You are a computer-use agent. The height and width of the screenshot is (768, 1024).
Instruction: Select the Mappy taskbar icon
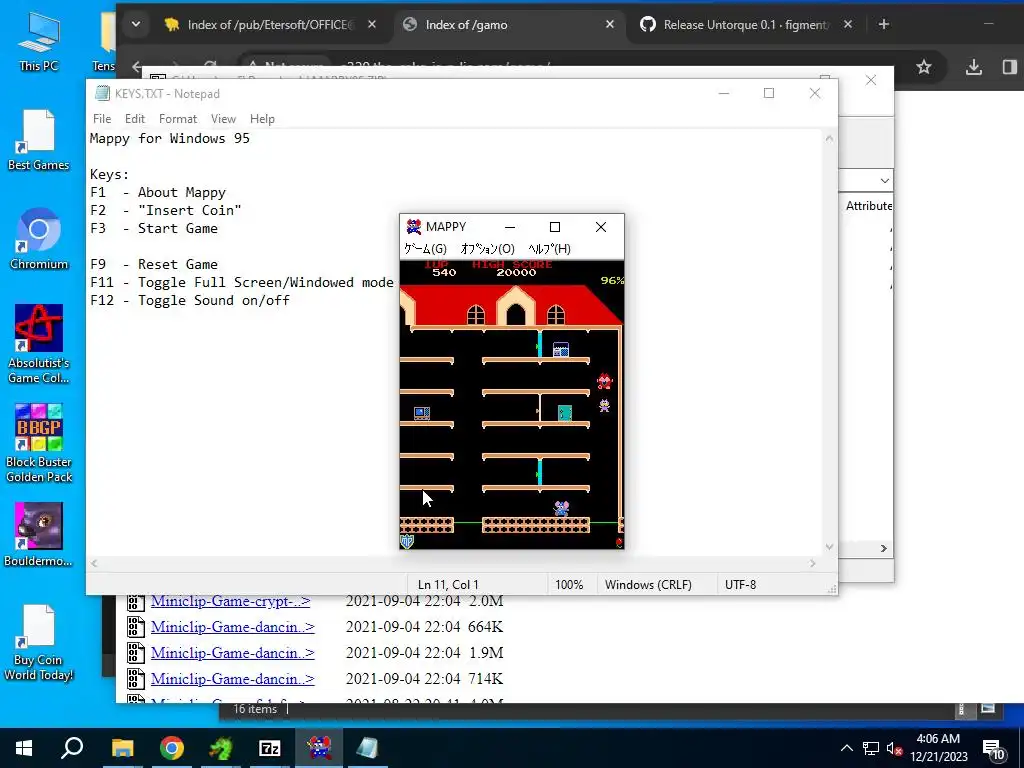(x=319, y=748)
